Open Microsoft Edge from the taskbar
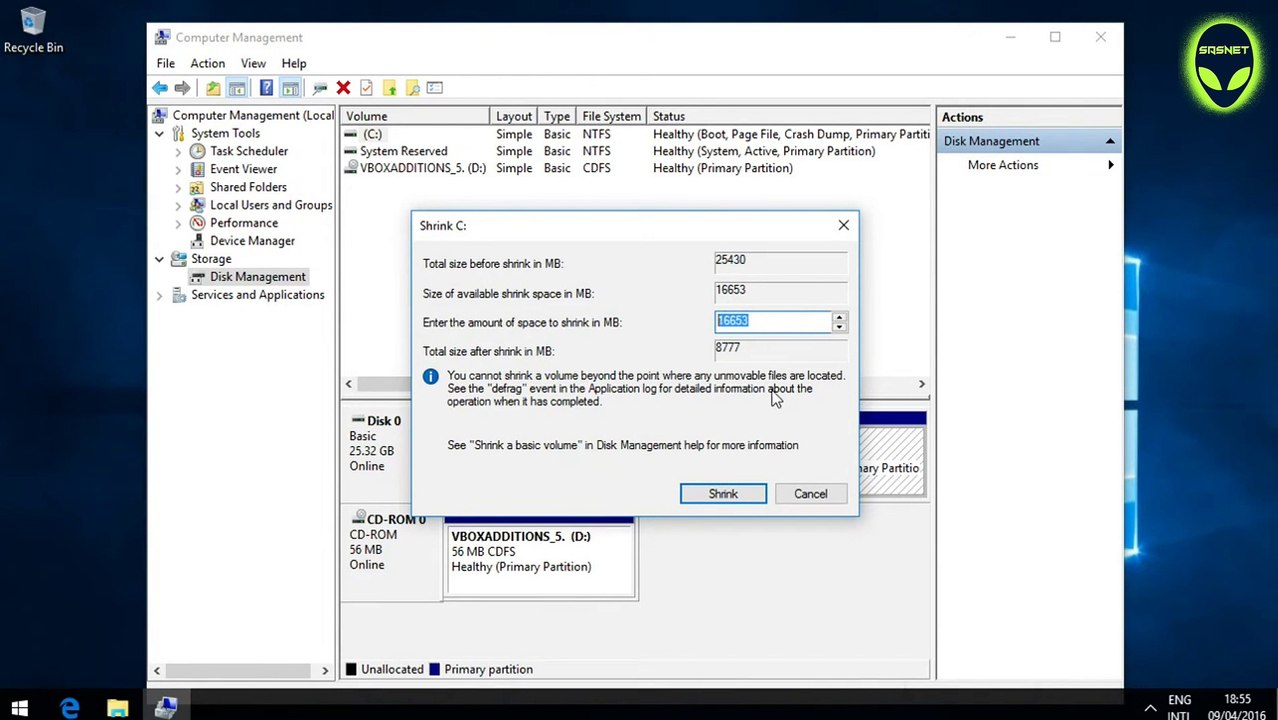Screen dimensions: 1278x720 point(69,708)
